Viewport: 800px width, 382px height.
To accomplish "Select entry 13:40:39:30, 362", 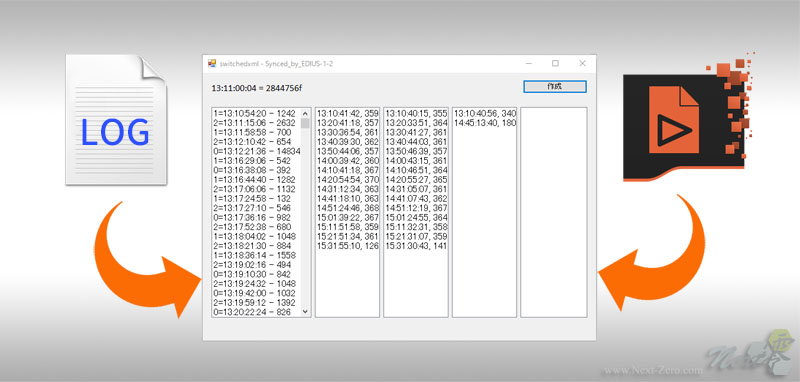I will (x=347, y=141).
